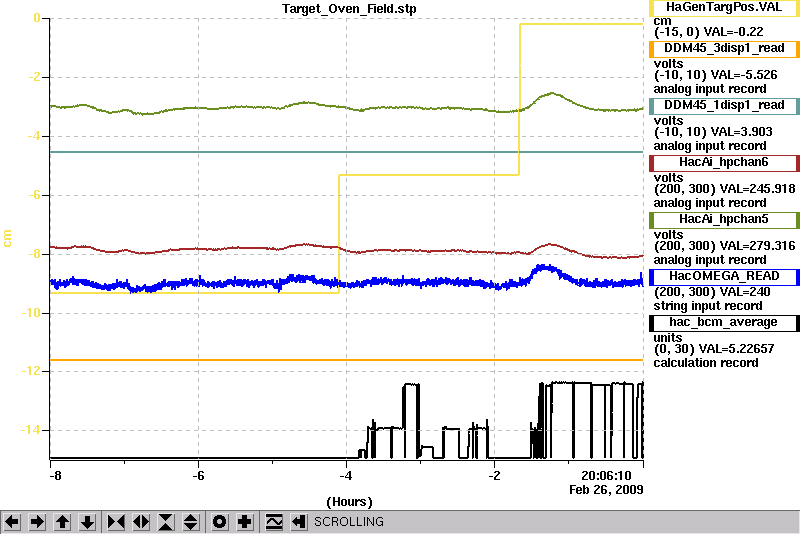Click the plus crosshair icon in toolbar
The image size is (800, 534).
pos(245,522)
